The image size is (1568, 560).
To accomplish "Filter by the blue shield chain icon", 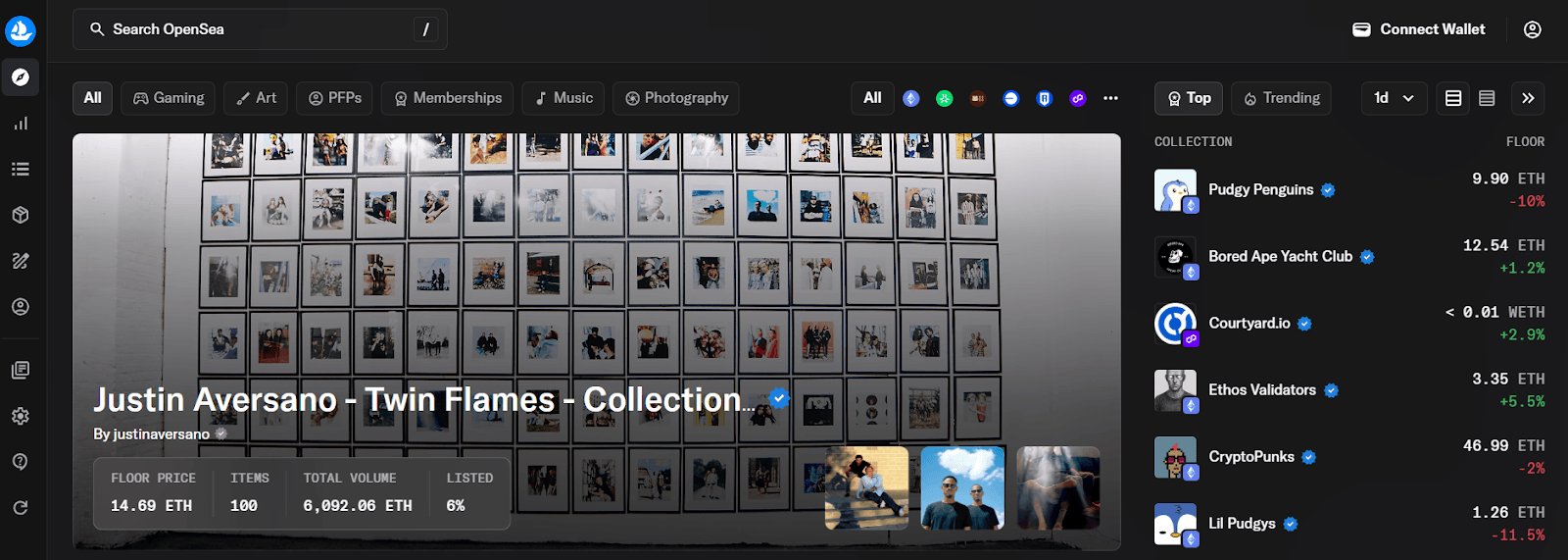I will 1045,98.
